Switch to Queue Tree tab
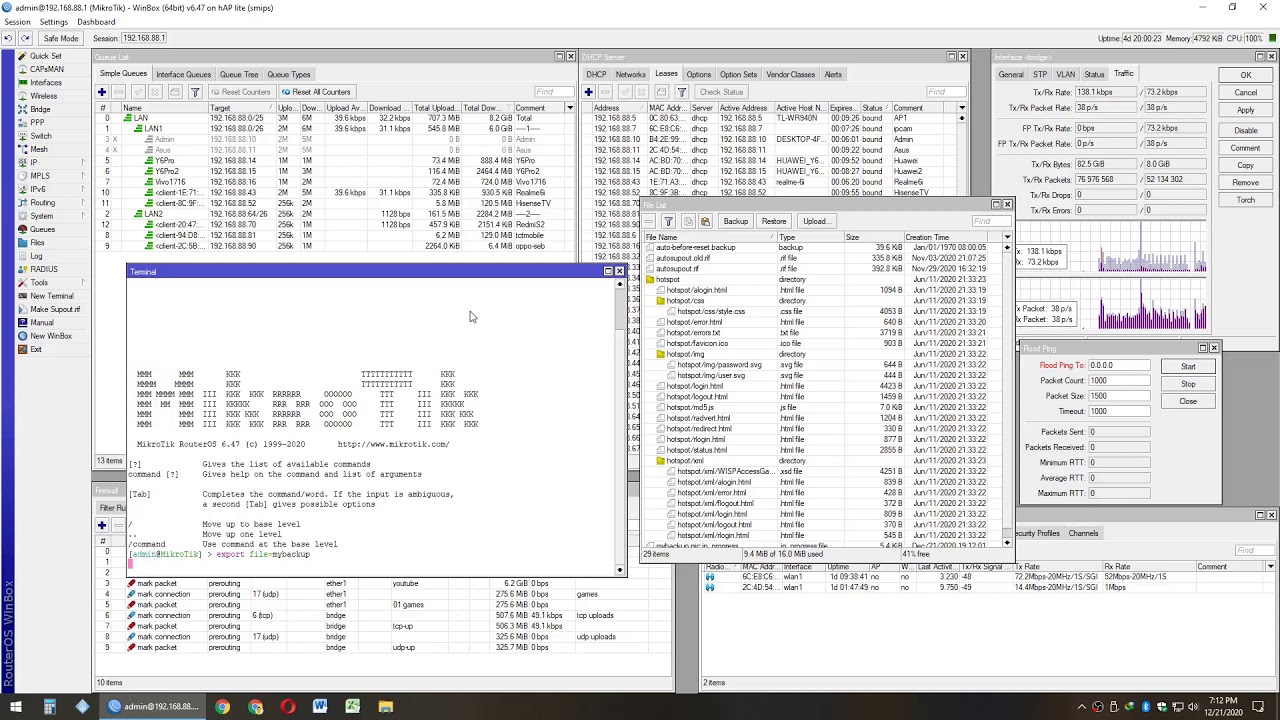This screenshot has height=720, width=1280. click(239, 74)
